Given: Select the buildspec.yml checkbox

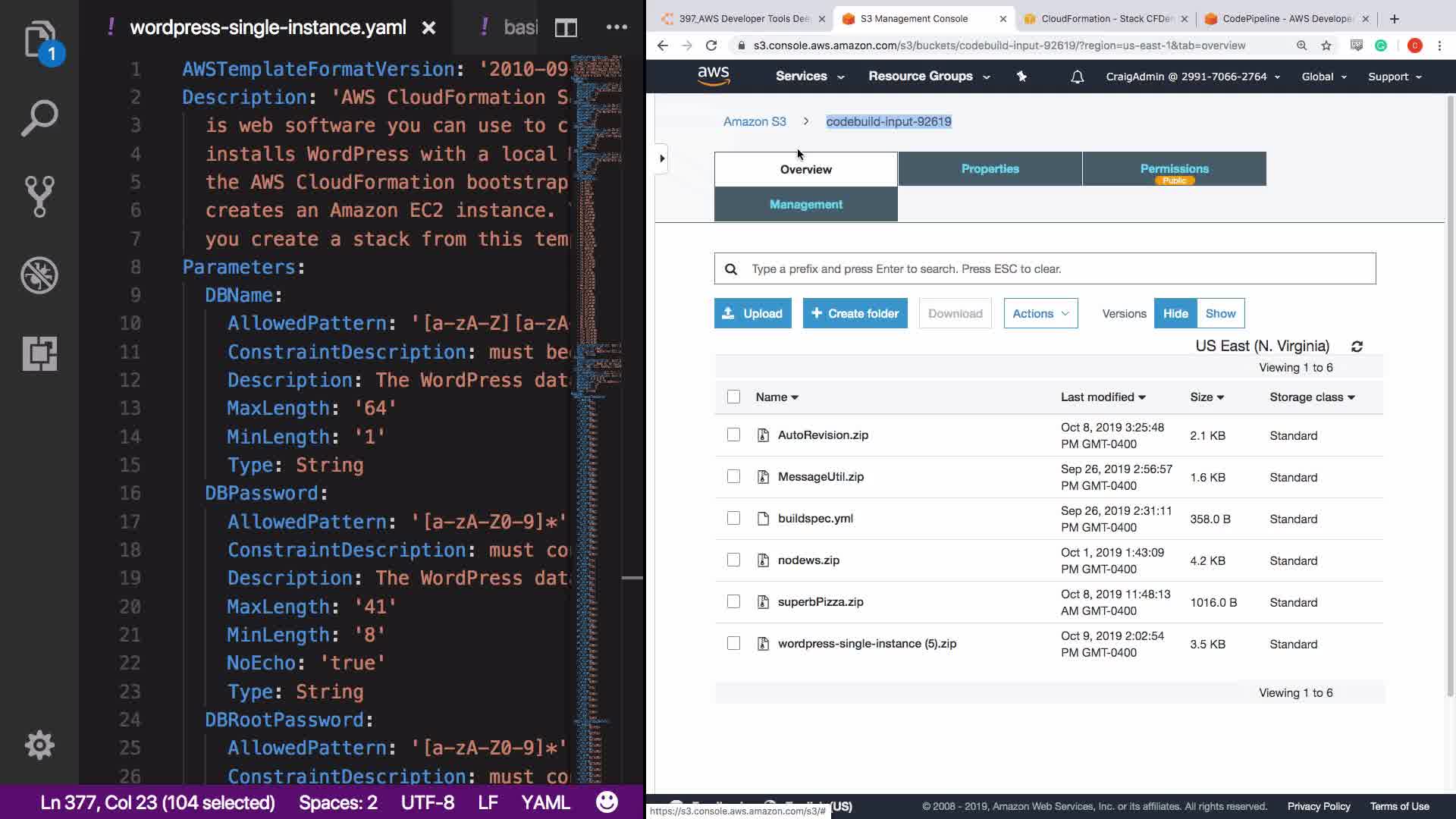Looking at the screenshot, I should tap(733, 518).
